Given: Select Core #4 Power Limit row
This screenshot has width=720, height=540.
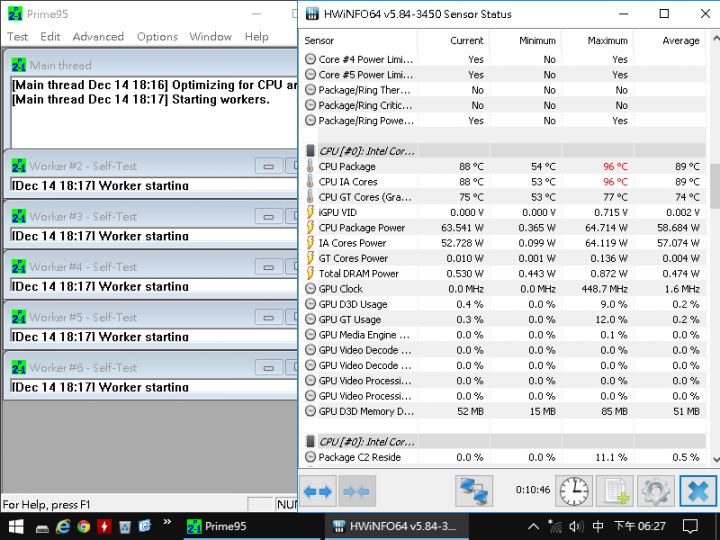Looking at the screenshot, I should click(503, 59).
